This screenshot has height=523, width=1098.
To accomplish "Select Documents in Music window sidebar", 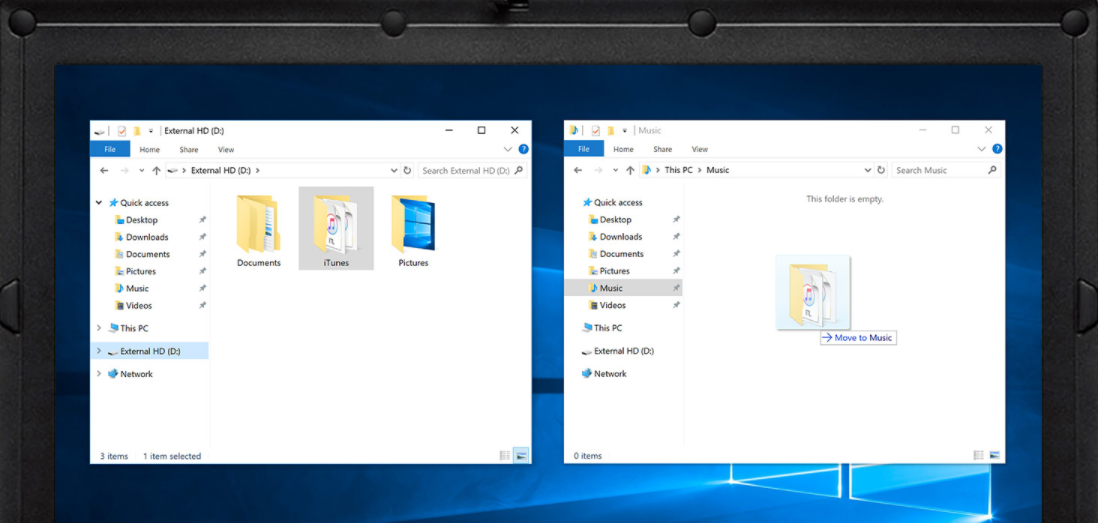I will 621,254.
